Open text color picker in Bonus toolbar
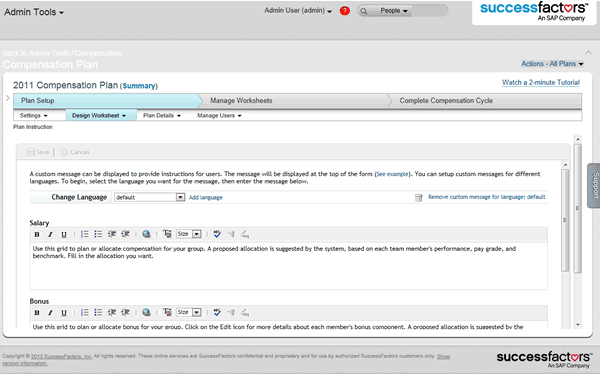Image resolution: width=600 pixels, height=374 pixels. (167, 312)
